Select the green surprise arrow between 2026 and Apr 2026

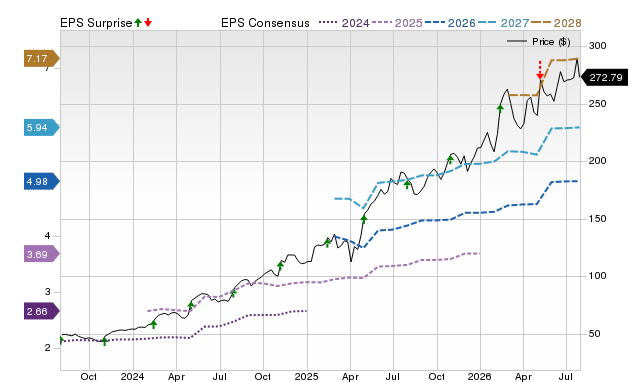(500, 108)
